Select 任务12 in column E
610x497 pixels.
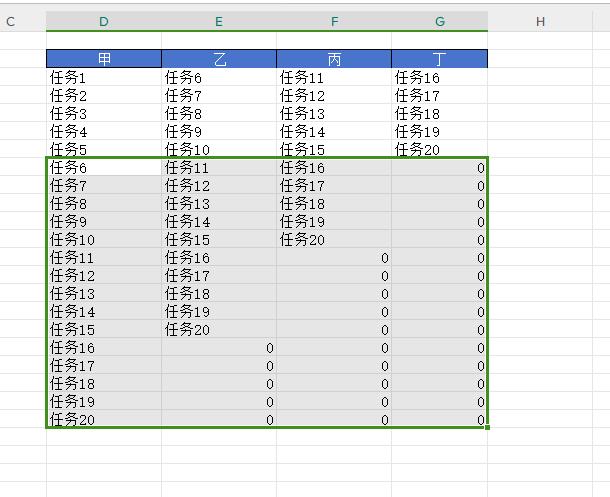coord(219,185)
